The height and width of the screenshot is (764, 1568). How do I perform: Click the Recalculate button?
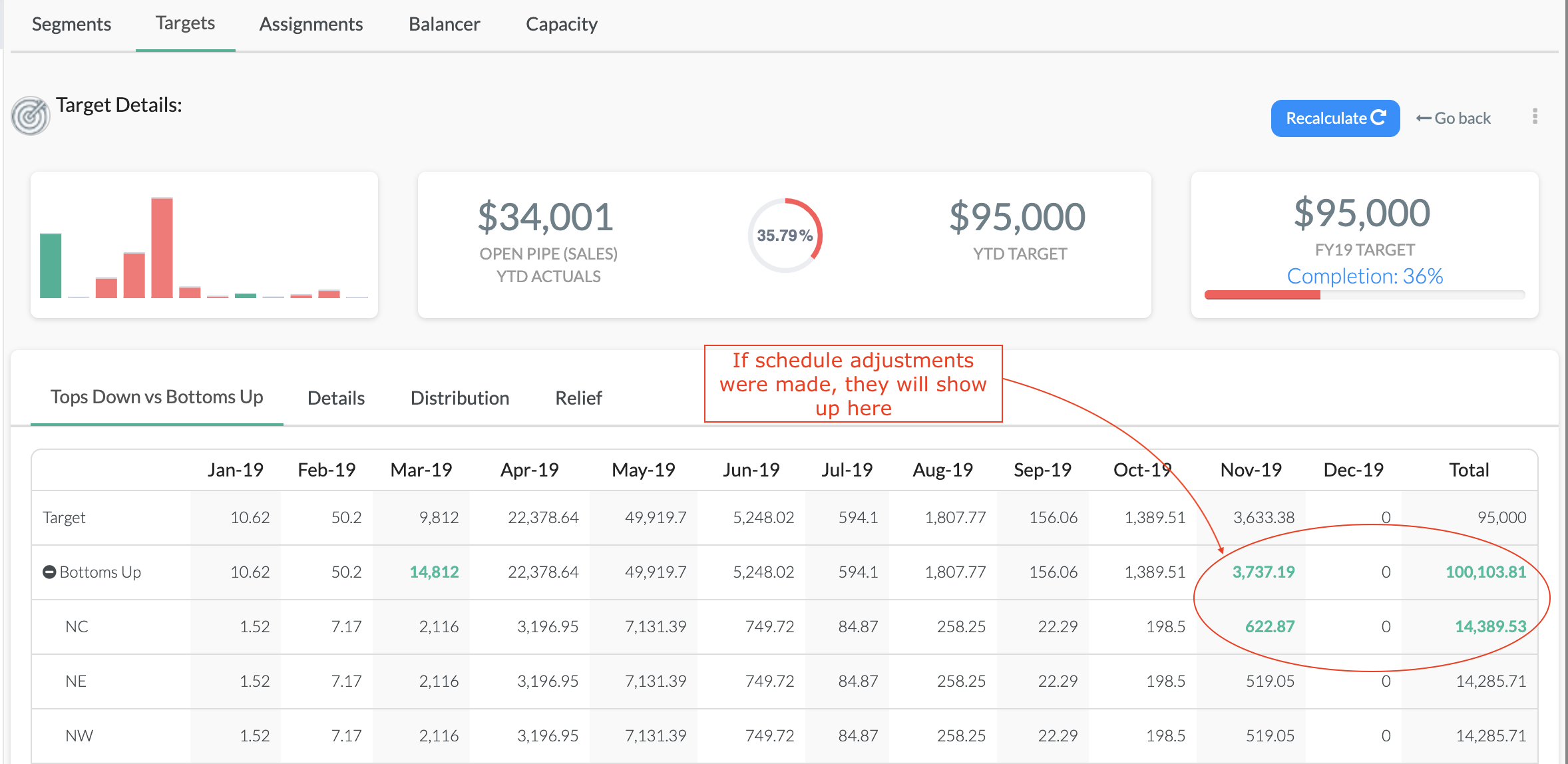[1335, 118]
